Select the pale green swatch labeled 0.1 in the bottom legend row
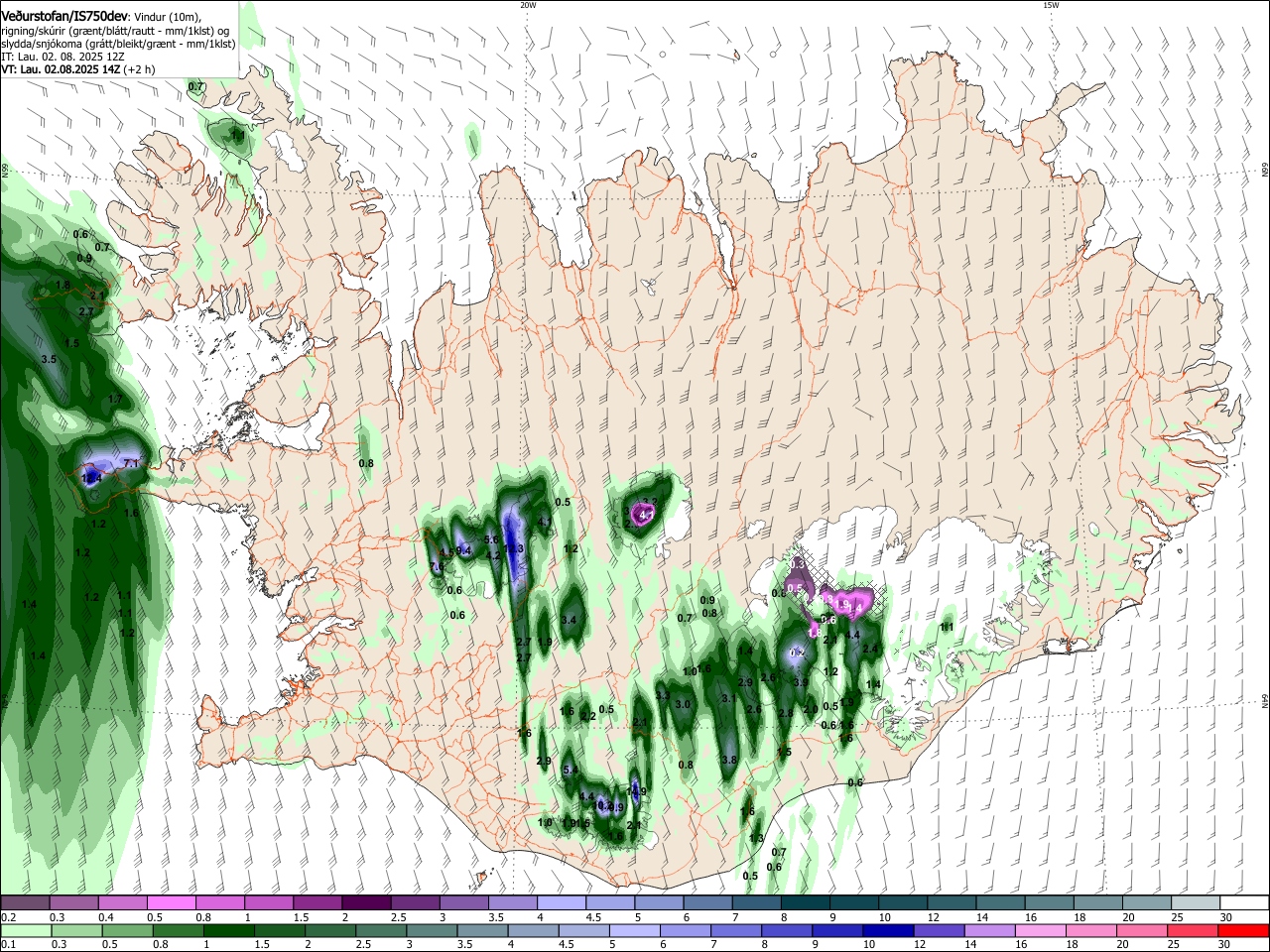Image resolution: width=1270 pixels, height=952 pixels. pos(25,930)
